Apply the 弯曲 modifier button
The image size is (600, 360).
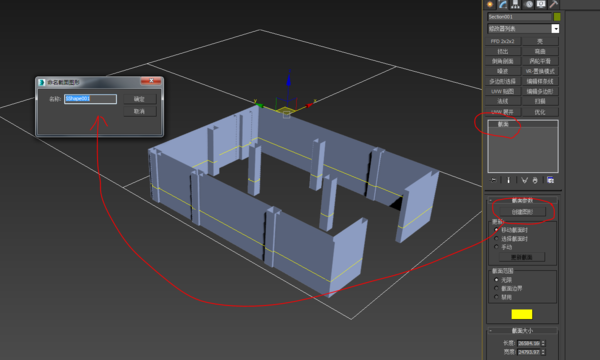(x=540, y=51)
